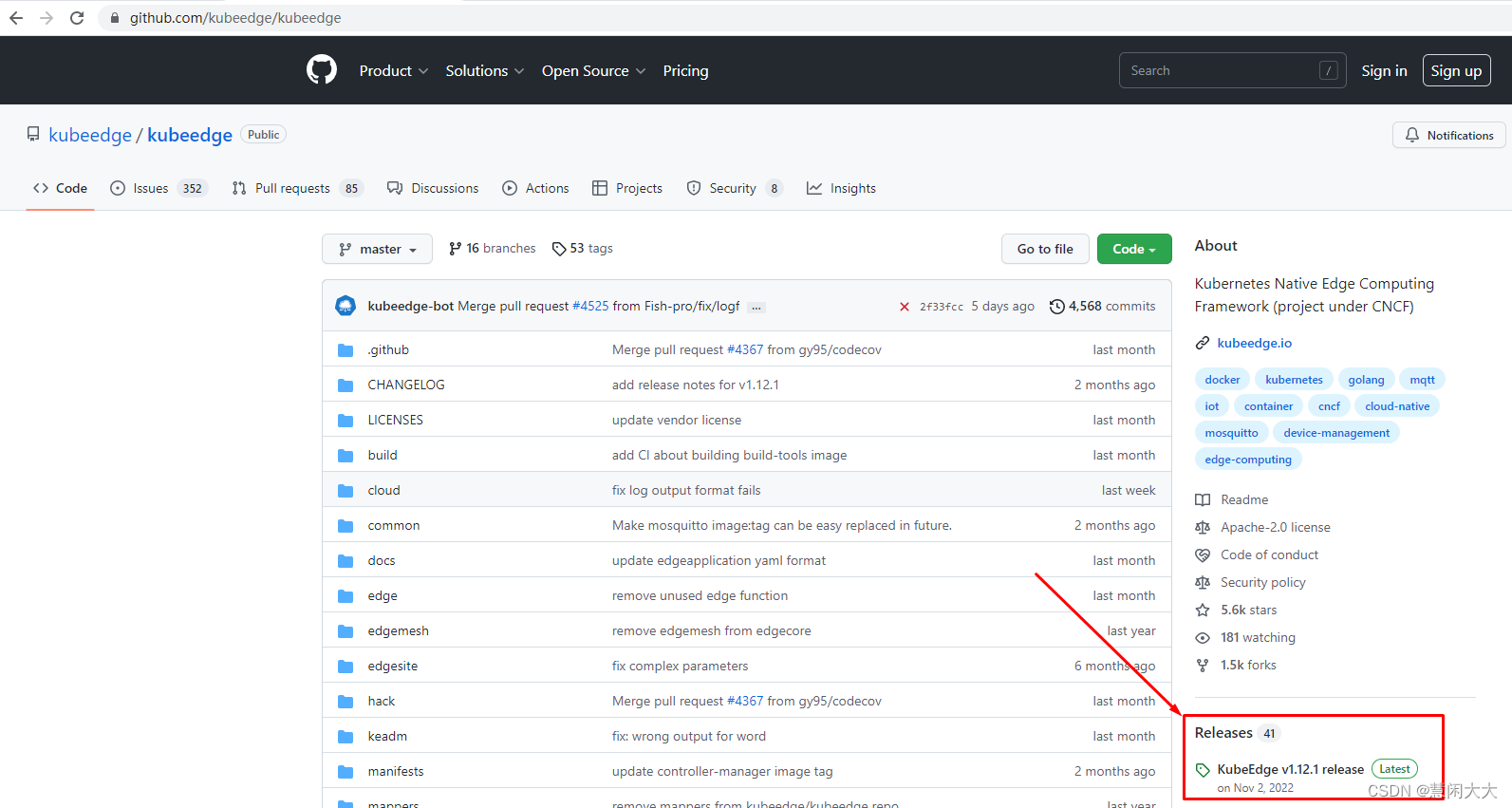Expand commit message ellipsis button

756,308
